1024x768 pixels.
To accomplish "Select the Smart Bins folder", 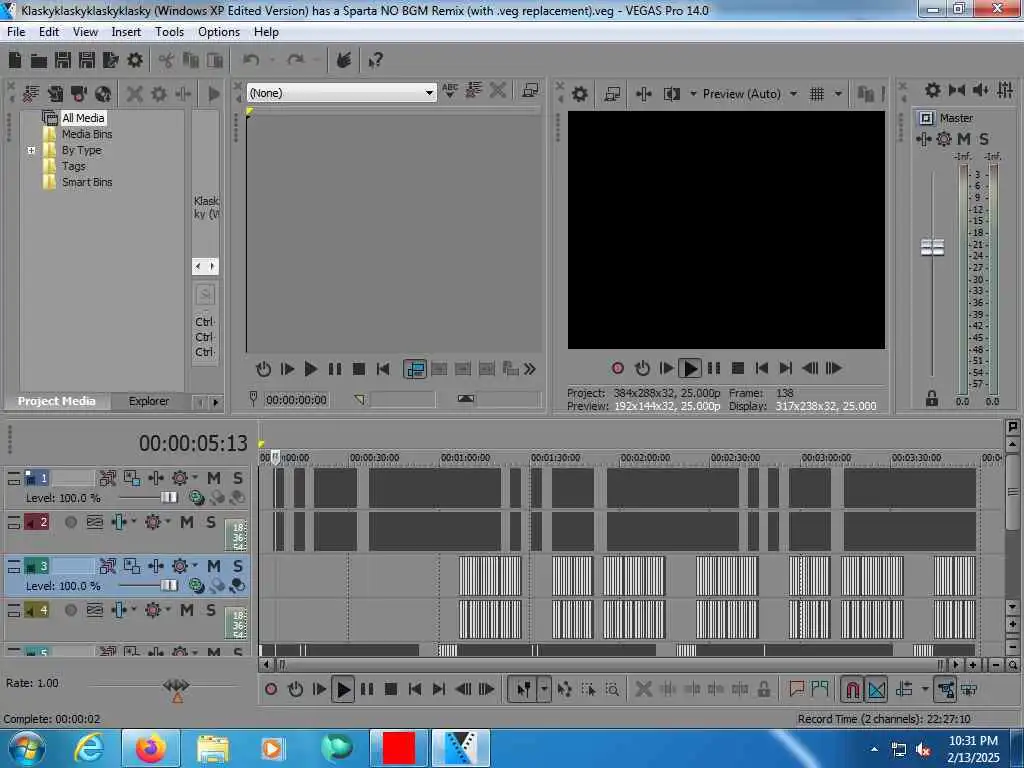I will pos(87,182).
